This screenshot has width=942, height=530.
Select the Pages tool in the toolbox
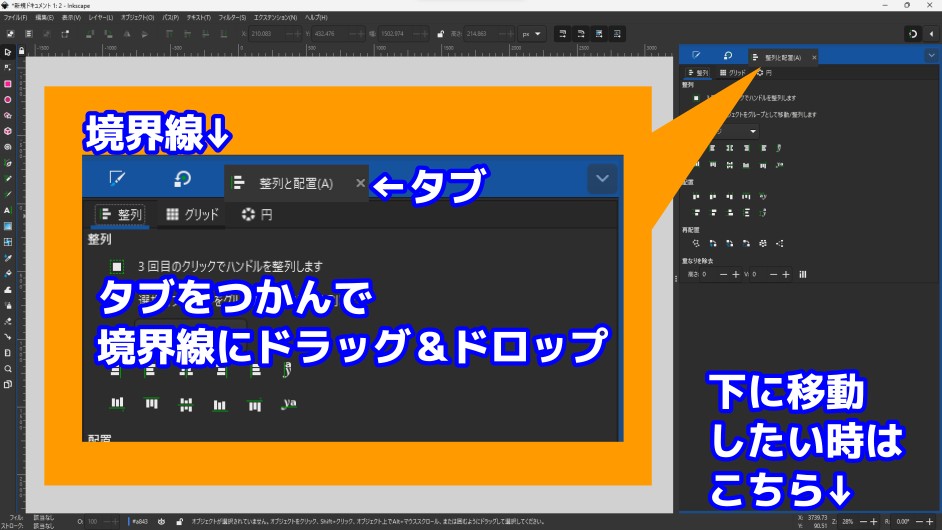point(8,385)
